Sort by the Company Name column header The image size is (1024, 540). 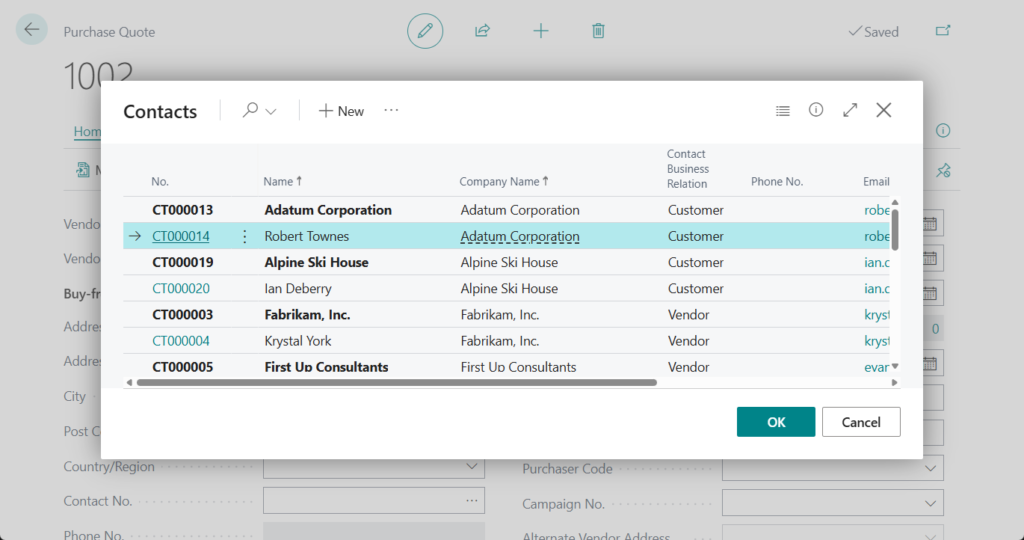click(x=499, y=182)
